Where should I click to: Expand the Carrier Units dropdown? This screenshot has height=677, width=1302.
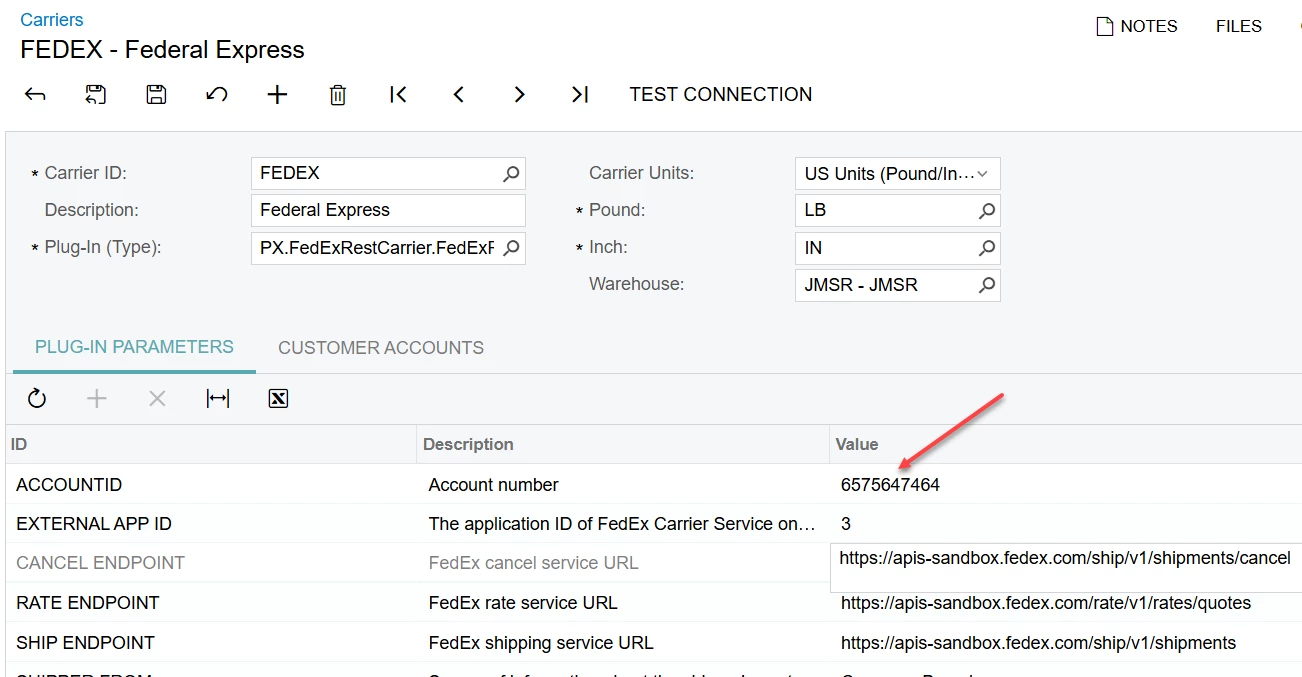[x=982, y=174]
